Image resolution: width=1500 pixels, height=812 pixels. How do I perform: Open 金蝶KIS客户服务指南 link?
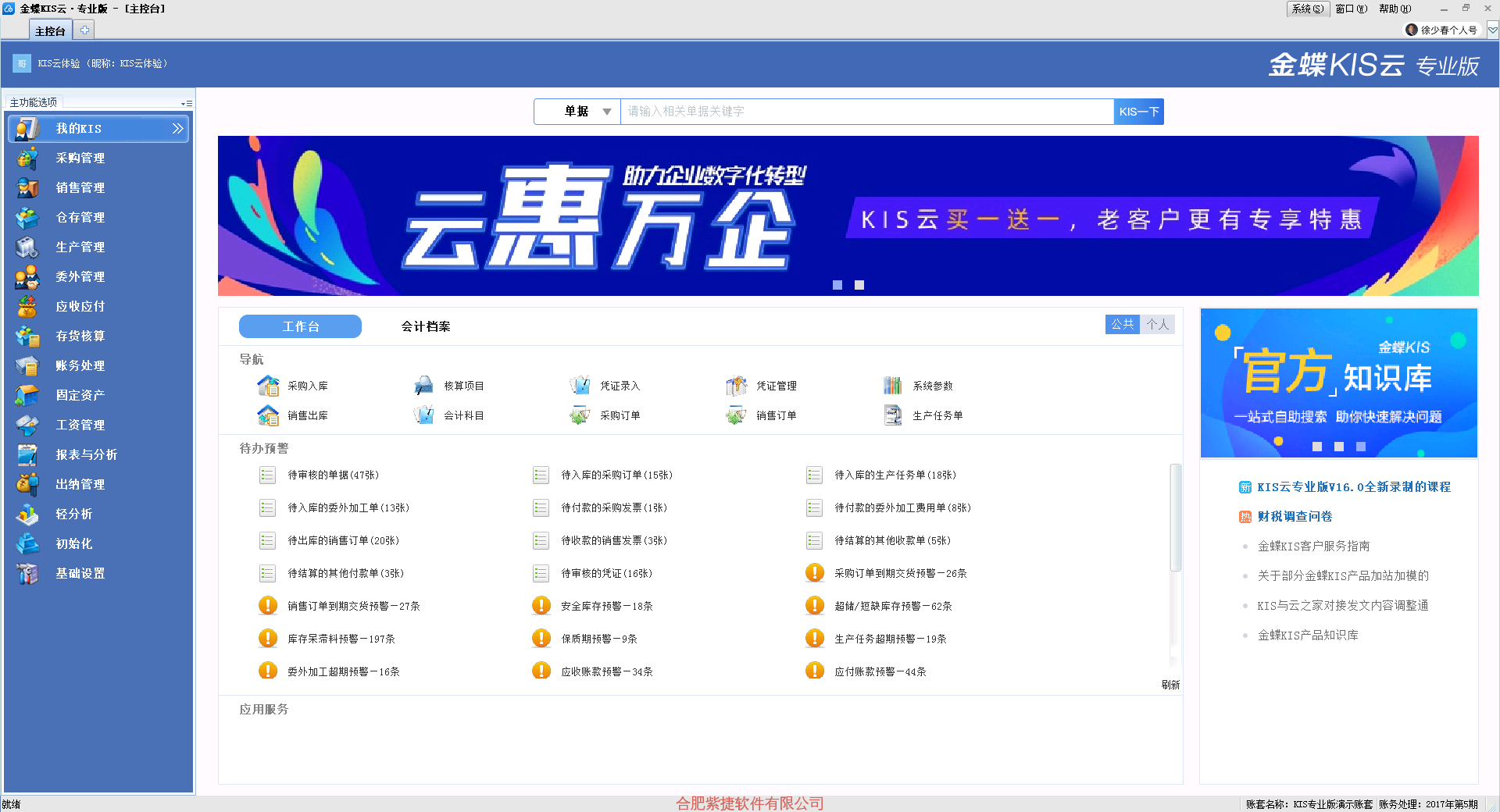pyautogui.click(x=1313, y=546)
